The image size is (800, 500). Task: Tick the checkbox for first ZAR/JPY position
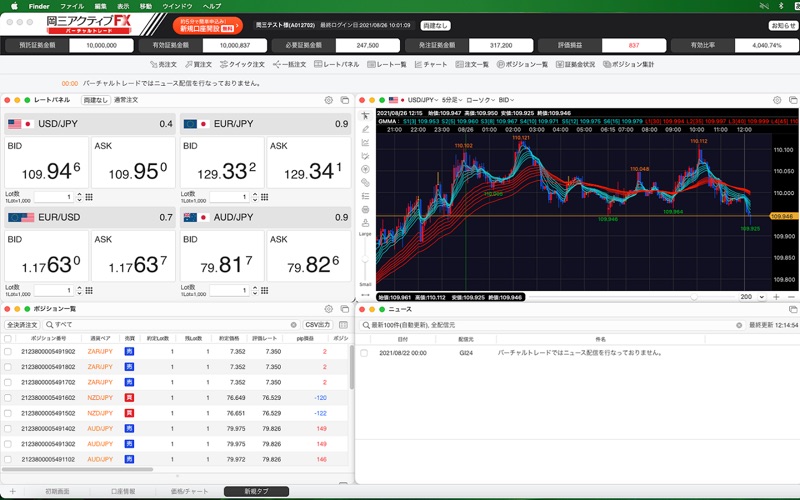coord(8,352)
